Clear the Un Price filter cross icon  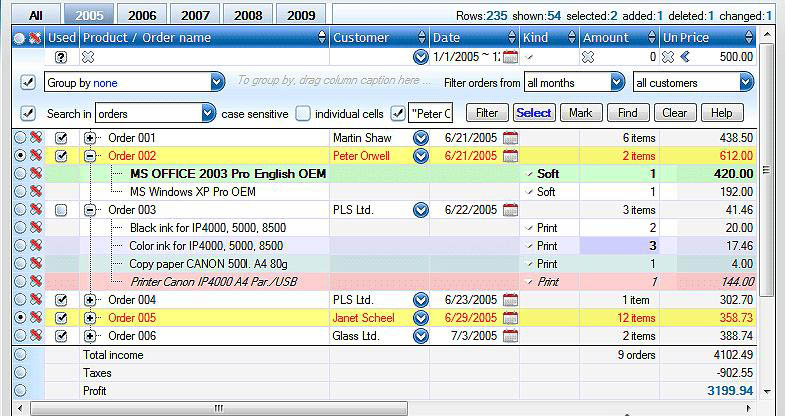click(668, 57)
